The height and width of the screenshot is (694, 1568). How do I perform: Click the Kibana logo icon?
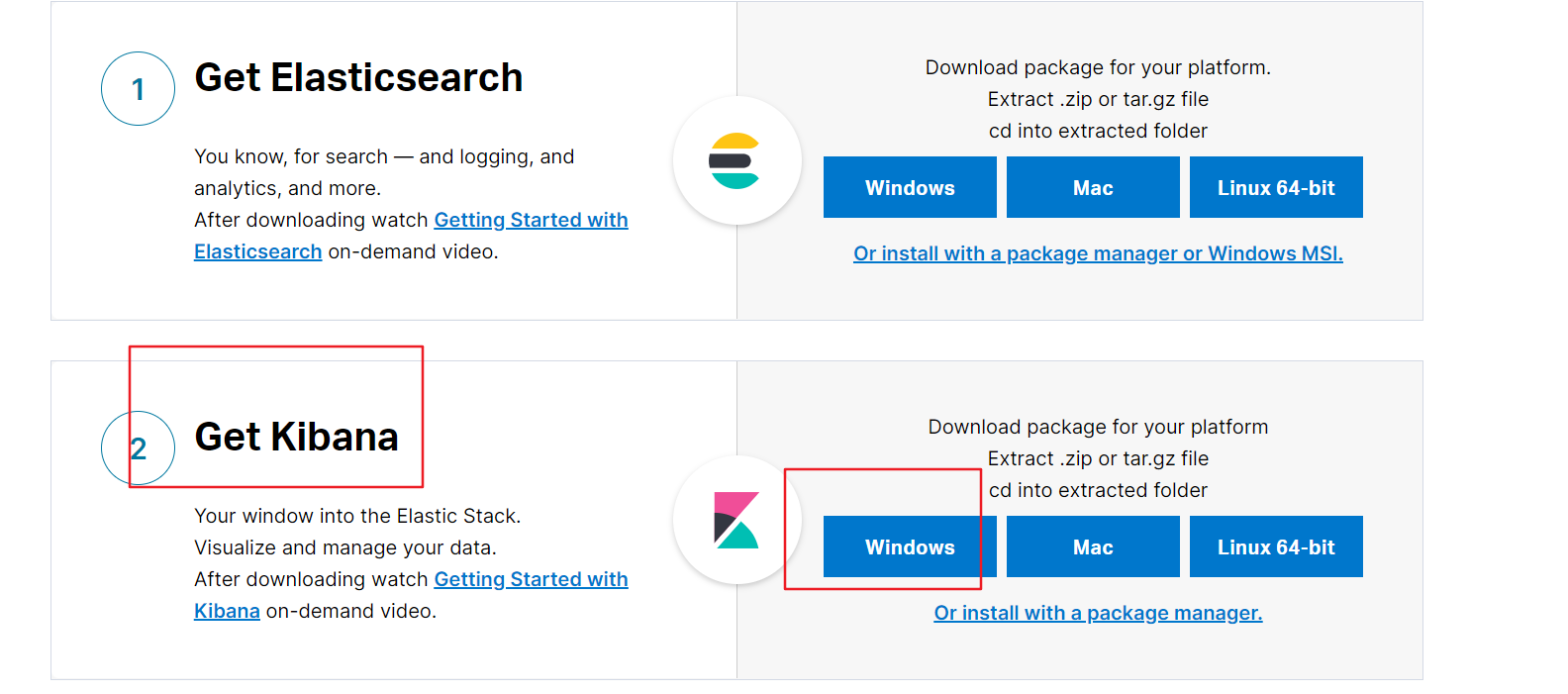pos(735,520)
